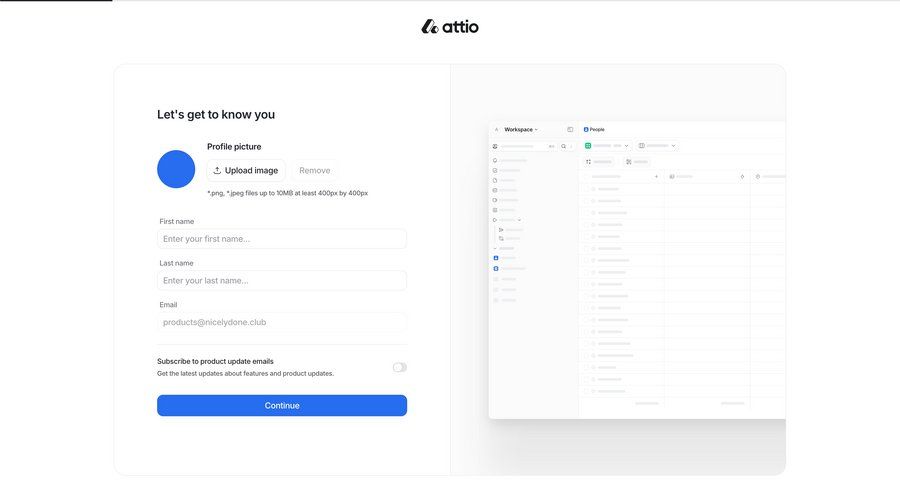Click the blue profile picture avatar
The width and height of the screenshot is (900, 484).
pos(176,169)
